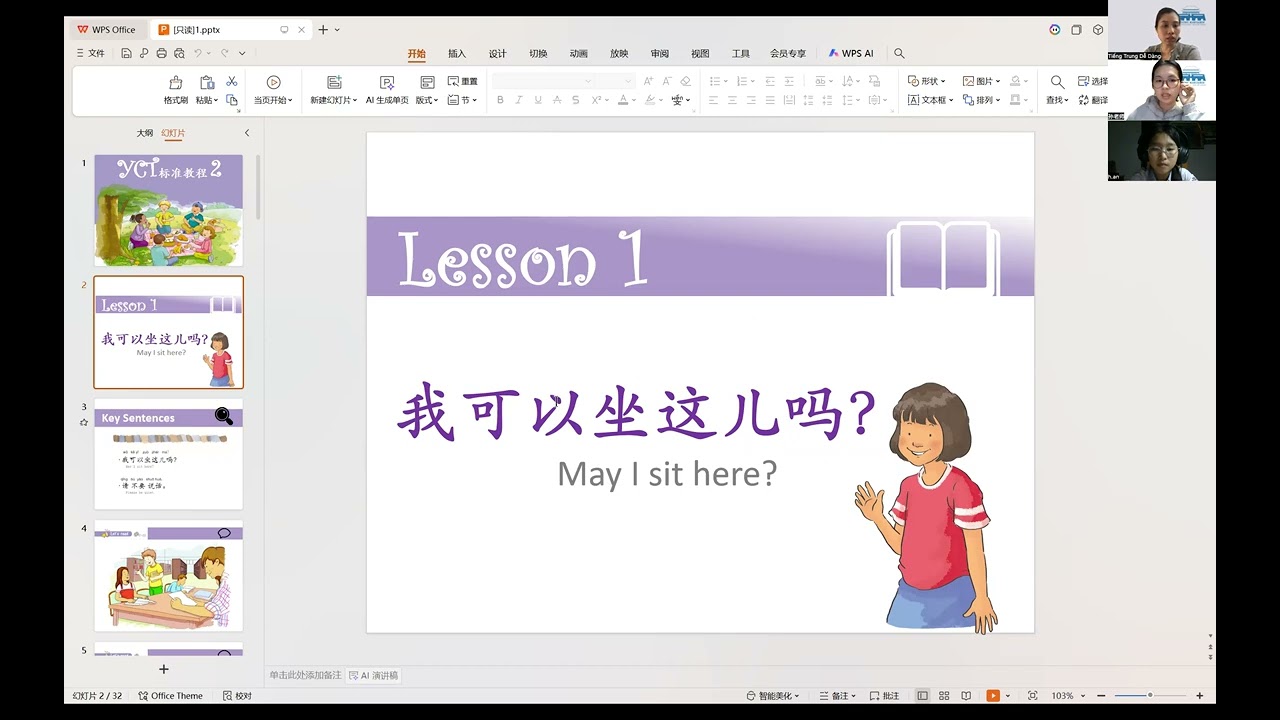Open the font name combo box

pos(543,81)
